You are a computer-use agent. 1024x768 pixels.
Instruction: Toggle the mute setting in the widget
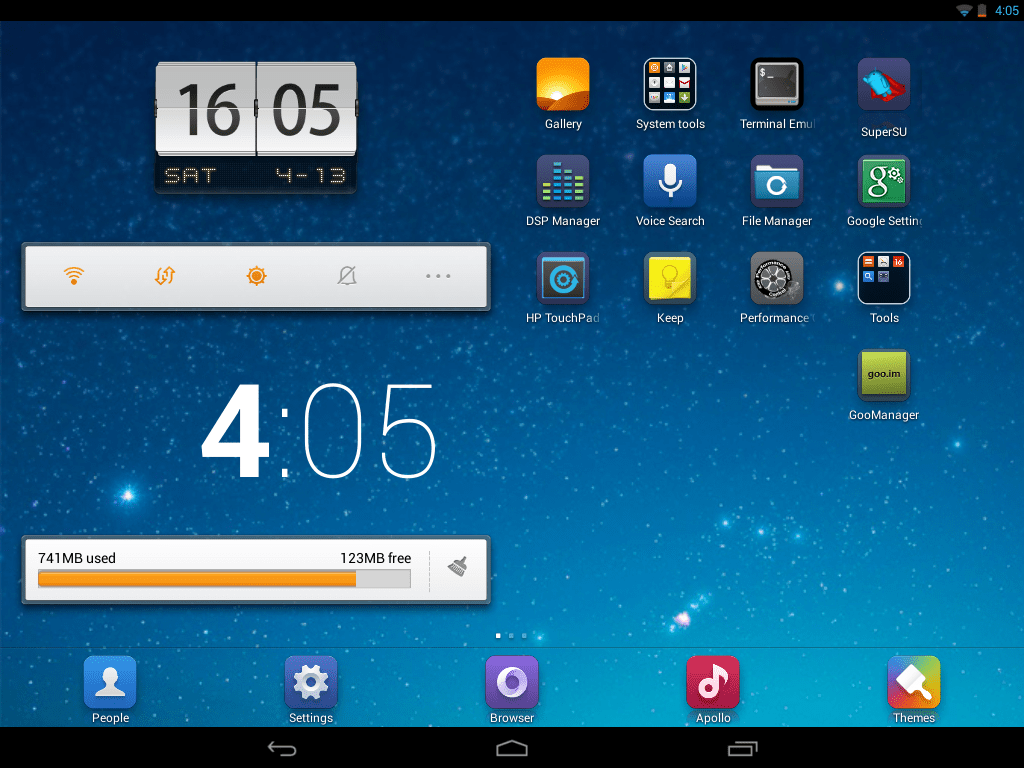click(x=347, y=276)
